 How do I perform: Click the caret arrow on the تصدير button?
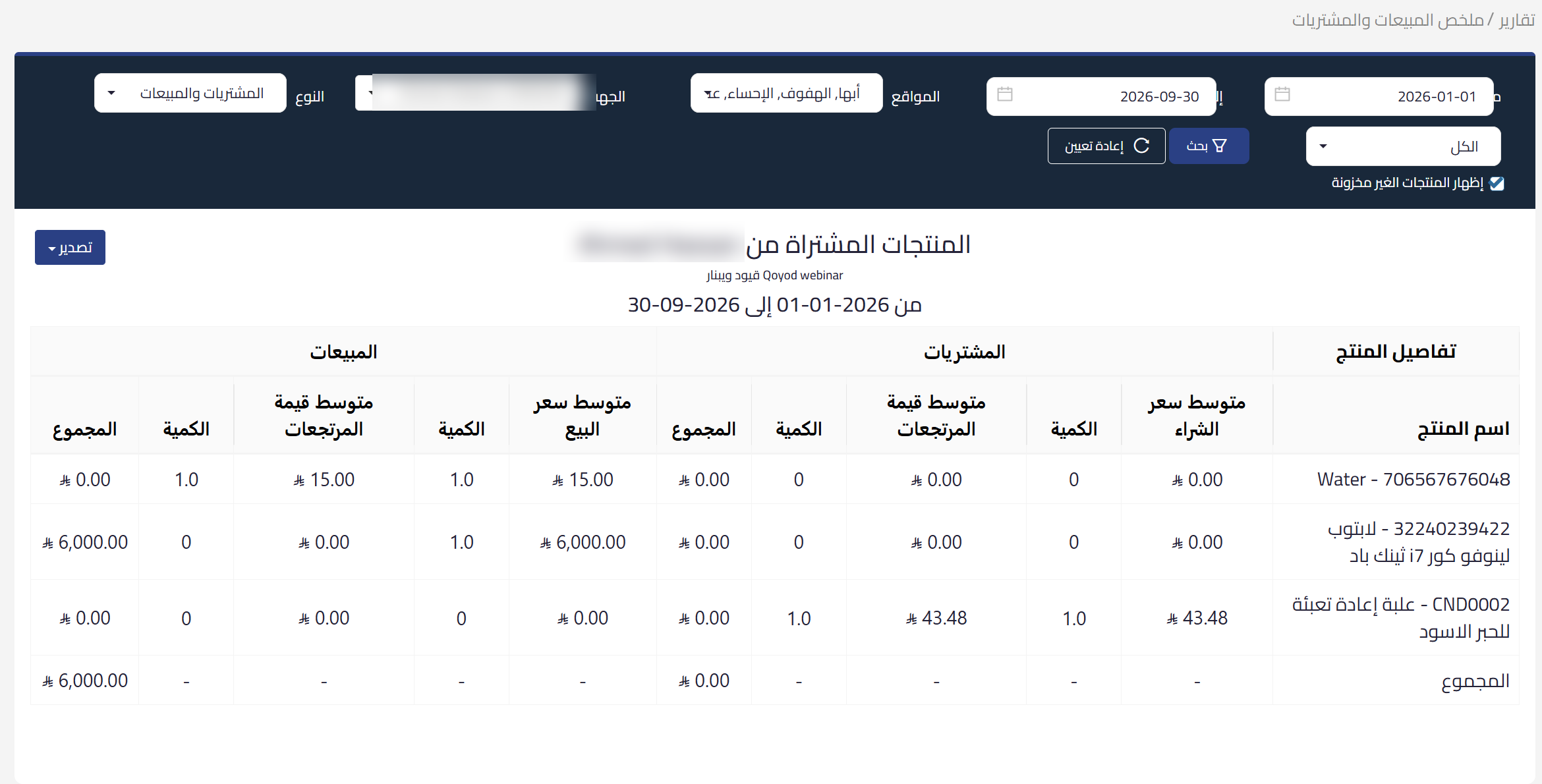tap(51, 248)
